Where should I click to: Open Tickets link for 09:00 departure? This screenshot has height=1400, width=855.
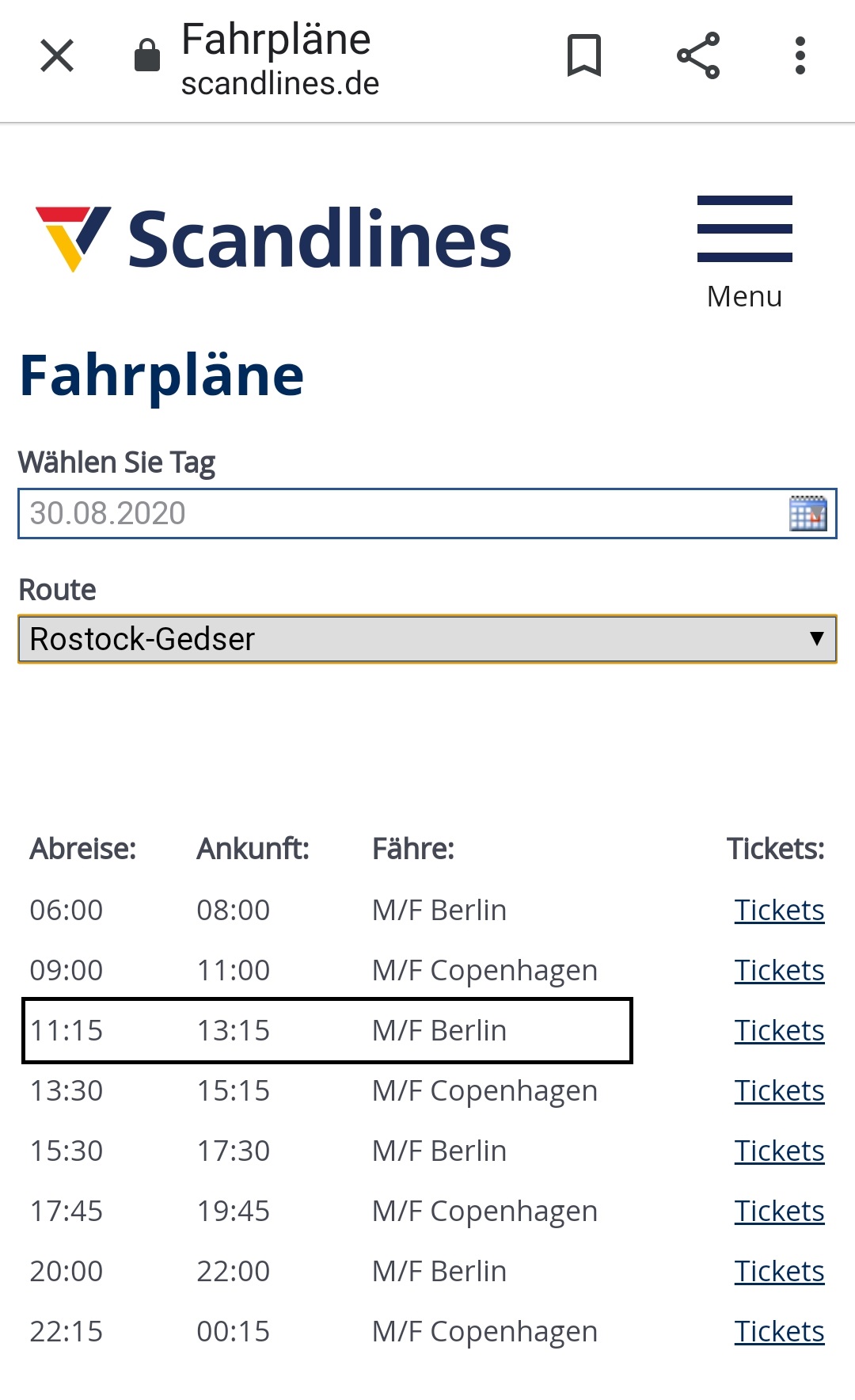tap(779, 971)
